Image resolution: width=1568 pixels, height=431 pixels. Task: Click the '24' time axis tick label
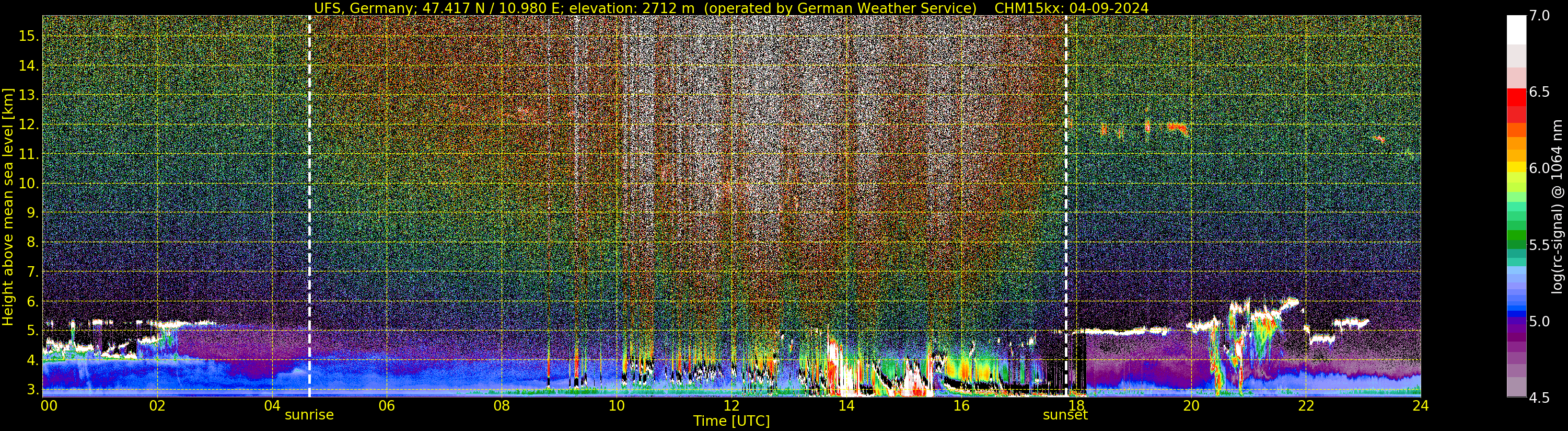[1421, 406]
